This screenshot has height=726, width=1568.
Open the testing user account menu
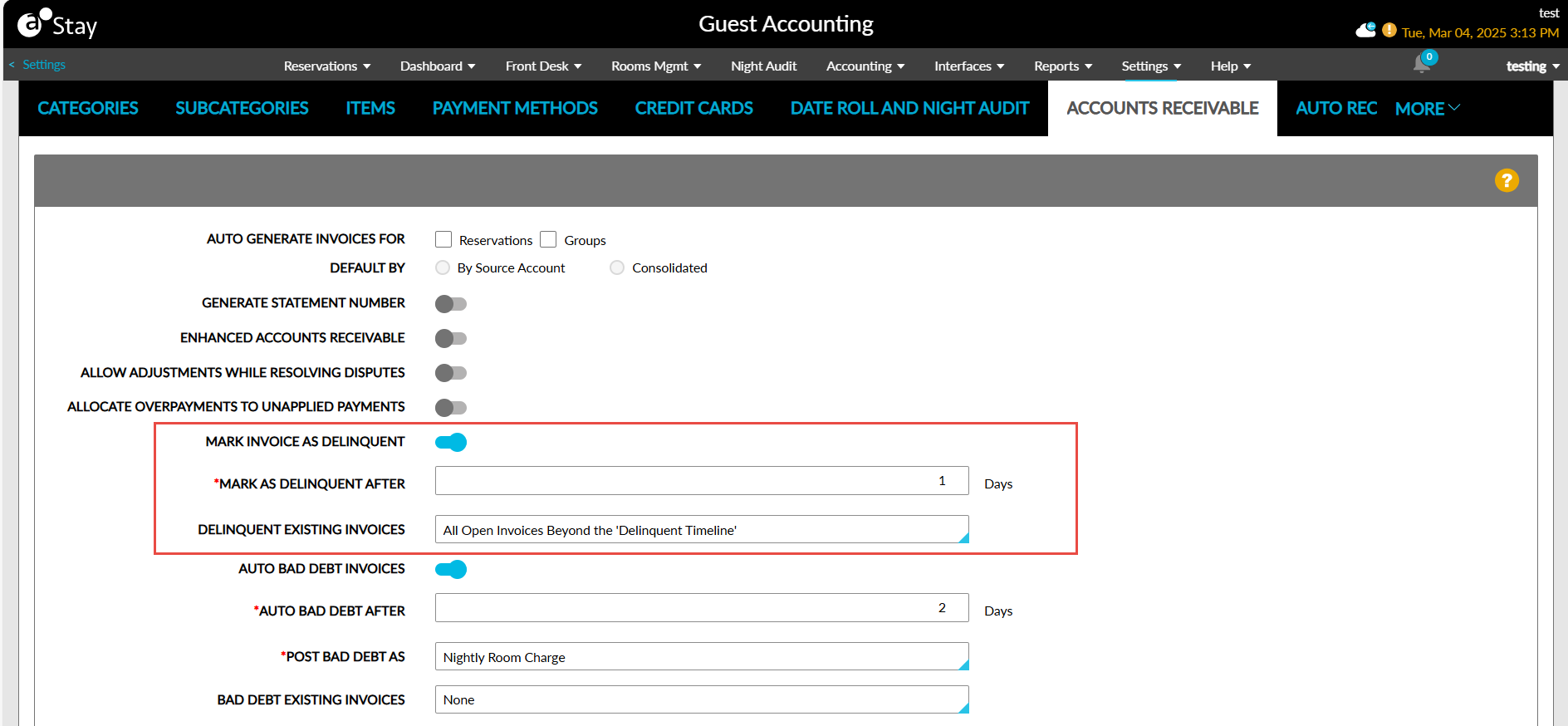pyautogui.click(x=1532, y=66)
